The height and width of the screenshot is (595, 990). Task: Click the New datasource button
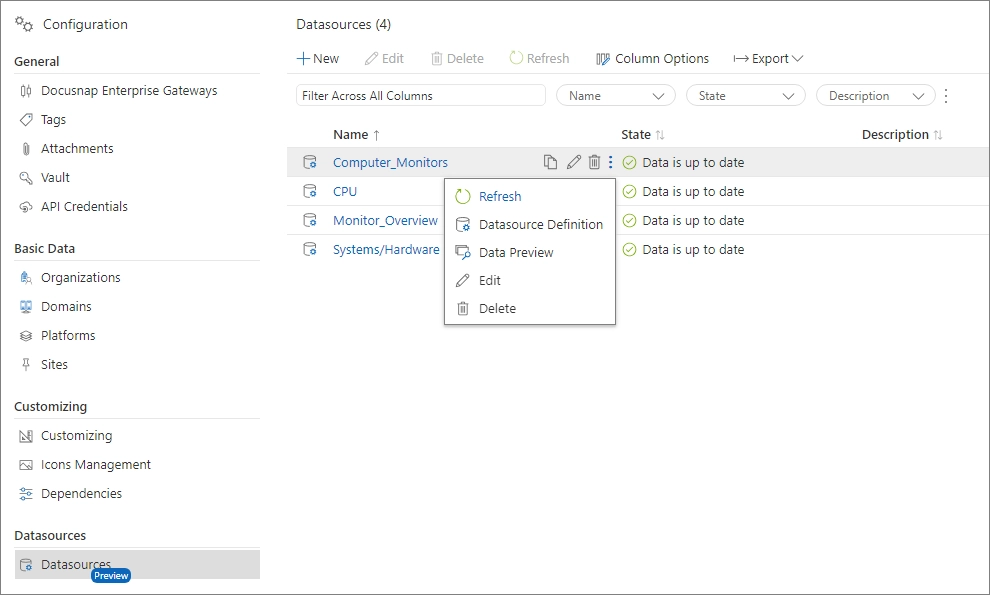(x=318, y=59)
